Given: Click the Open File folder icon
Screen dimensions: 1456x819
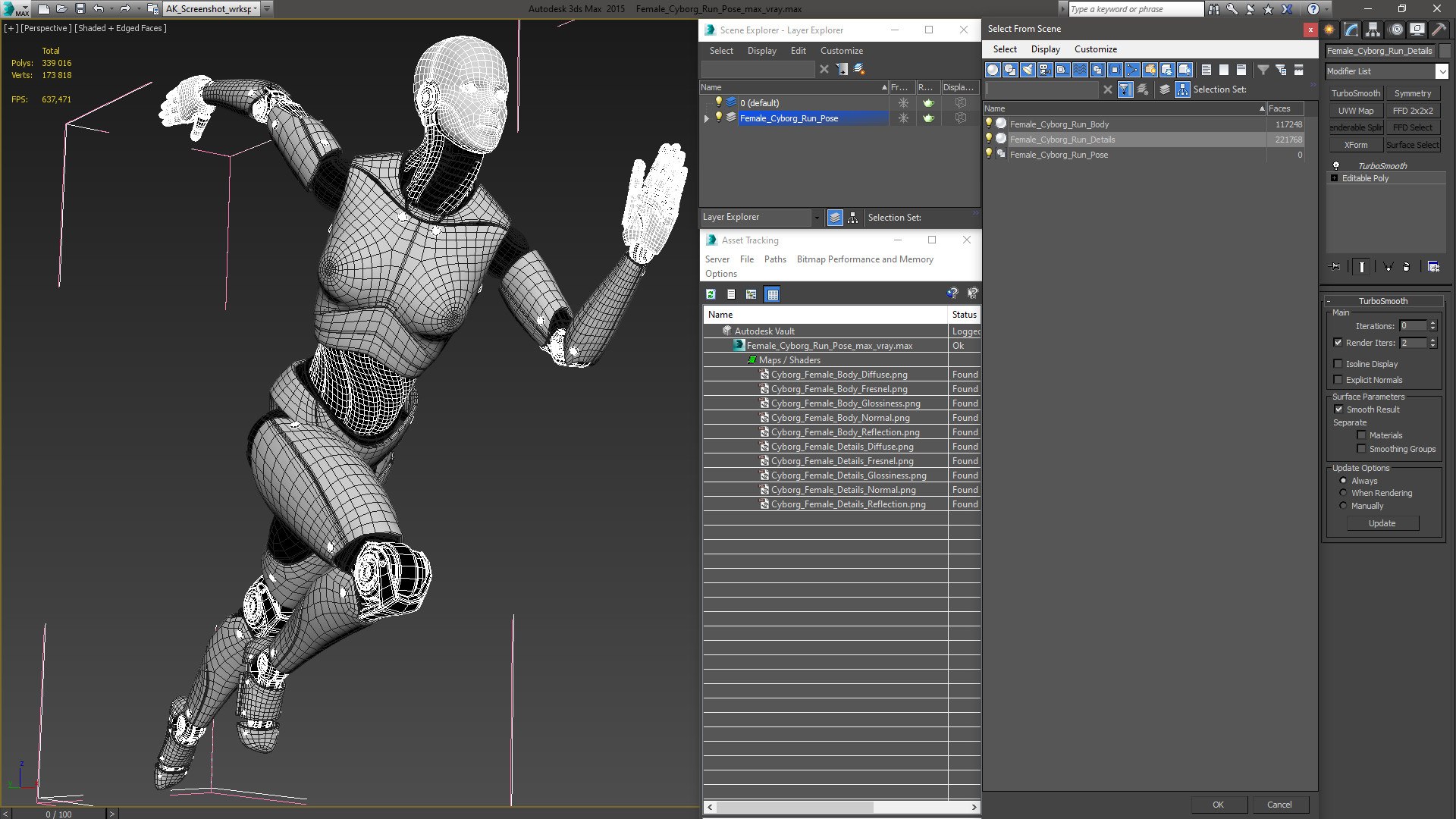Looking at the screenshot, I should tap(61, 9).
